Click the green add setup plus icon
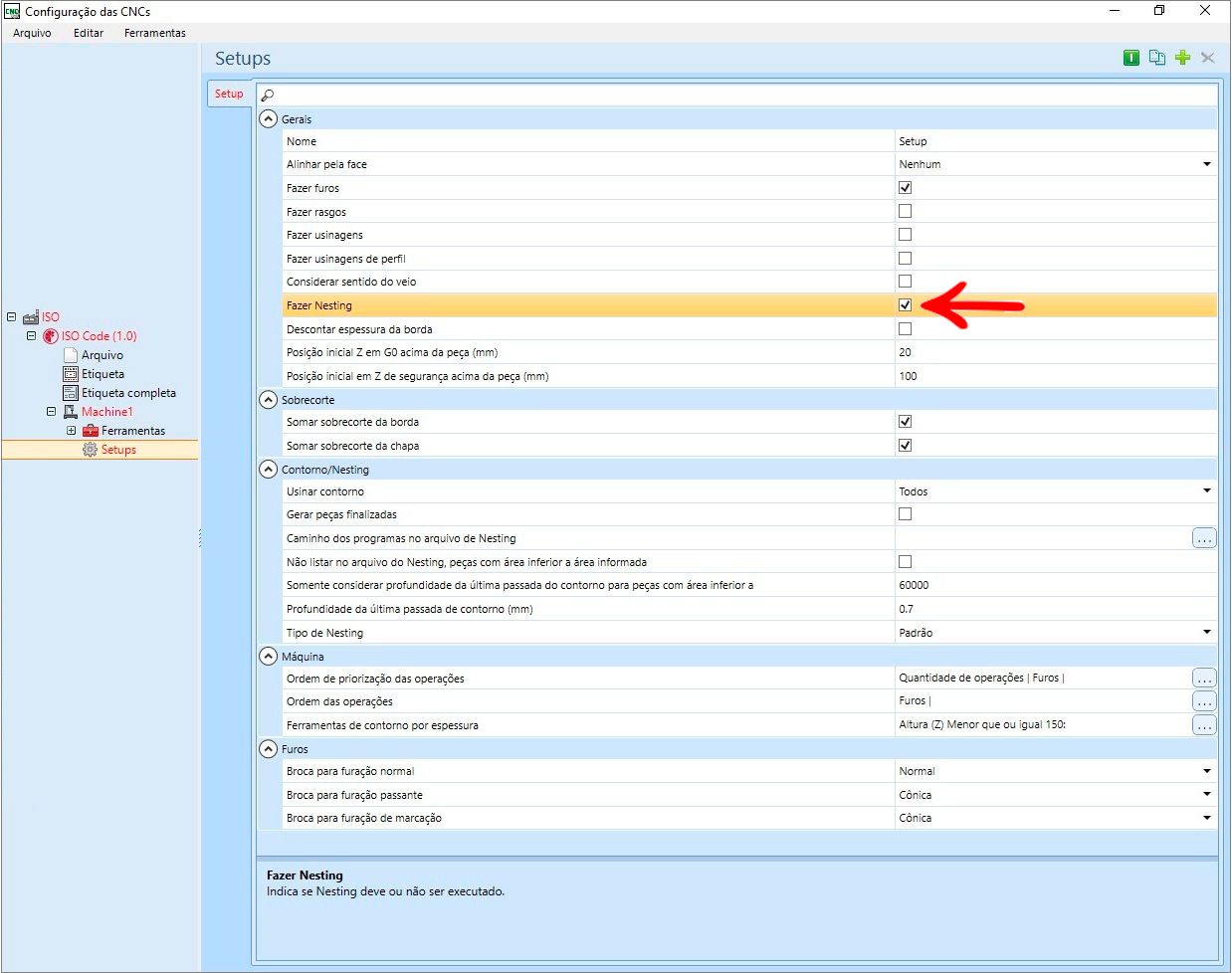Image resolution: width=1232 pixels, height=973 pixels. pos(1182,58)
